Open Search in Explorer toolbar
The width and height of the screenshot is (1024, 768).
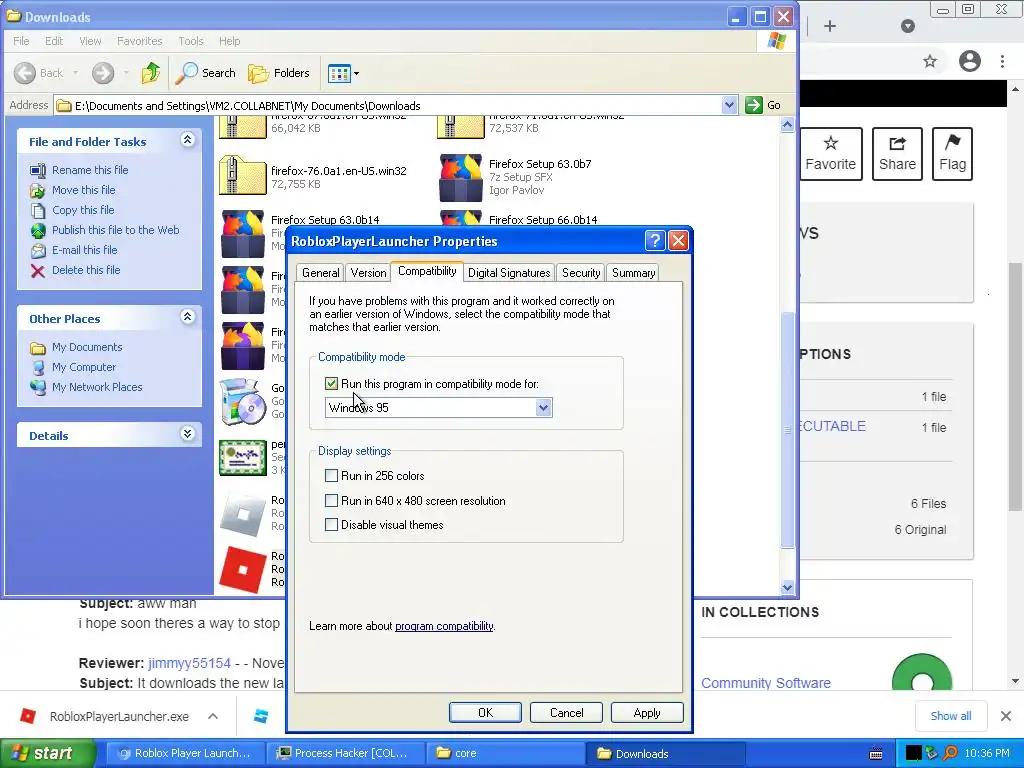(205, 73)
